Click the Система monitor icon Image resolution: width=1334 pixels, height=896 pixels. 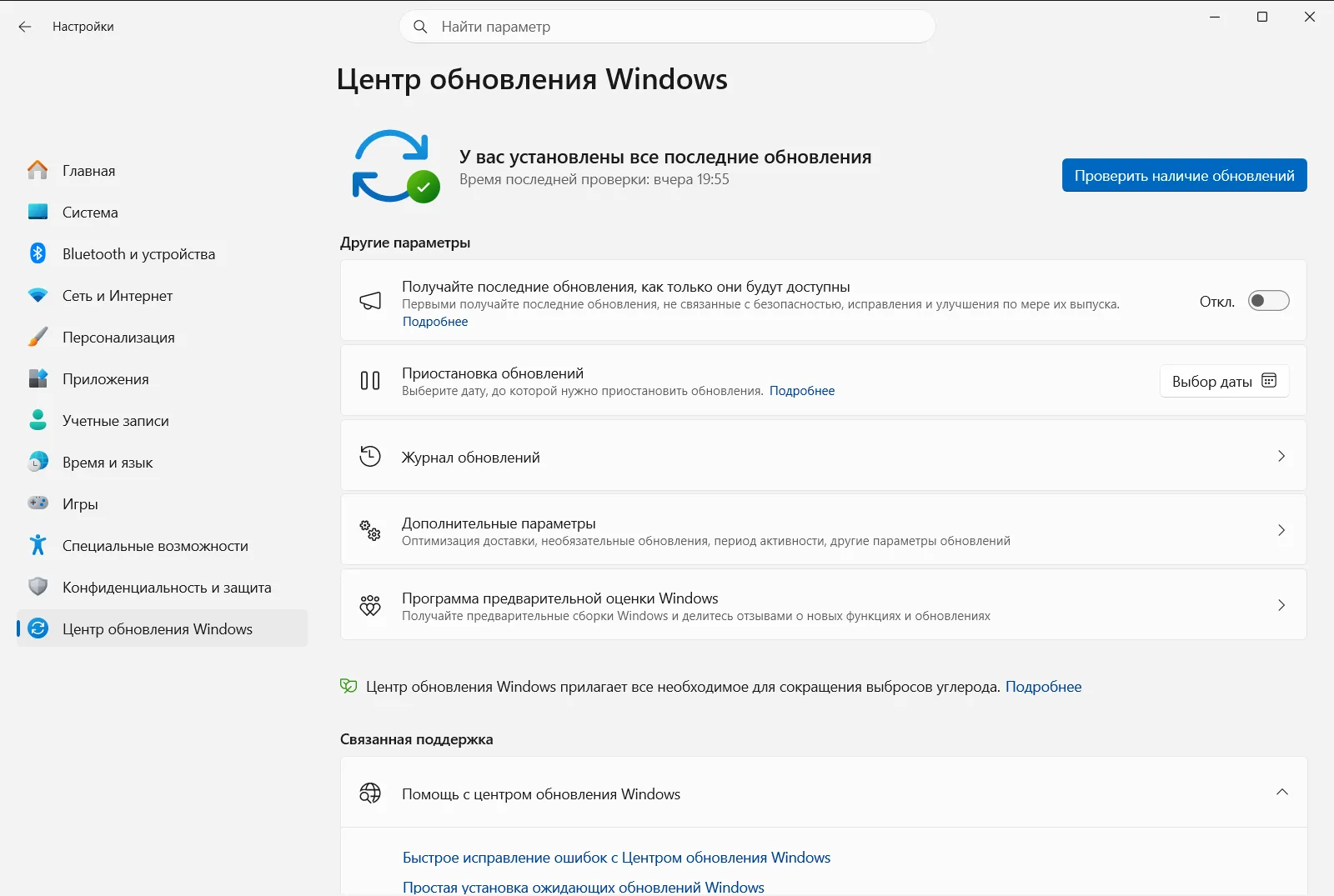[38, 212]
